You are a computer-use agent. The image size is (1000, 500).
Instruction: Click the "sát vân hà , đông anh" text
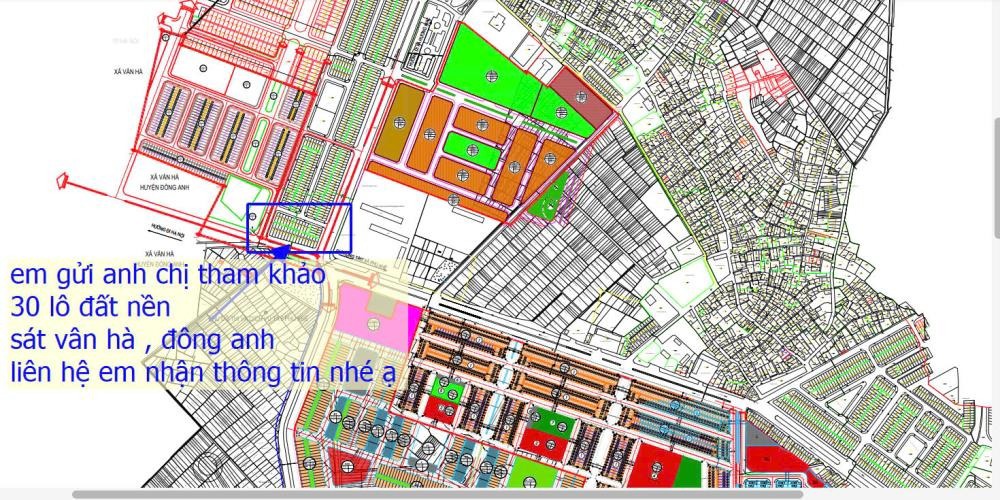point(142,340)
